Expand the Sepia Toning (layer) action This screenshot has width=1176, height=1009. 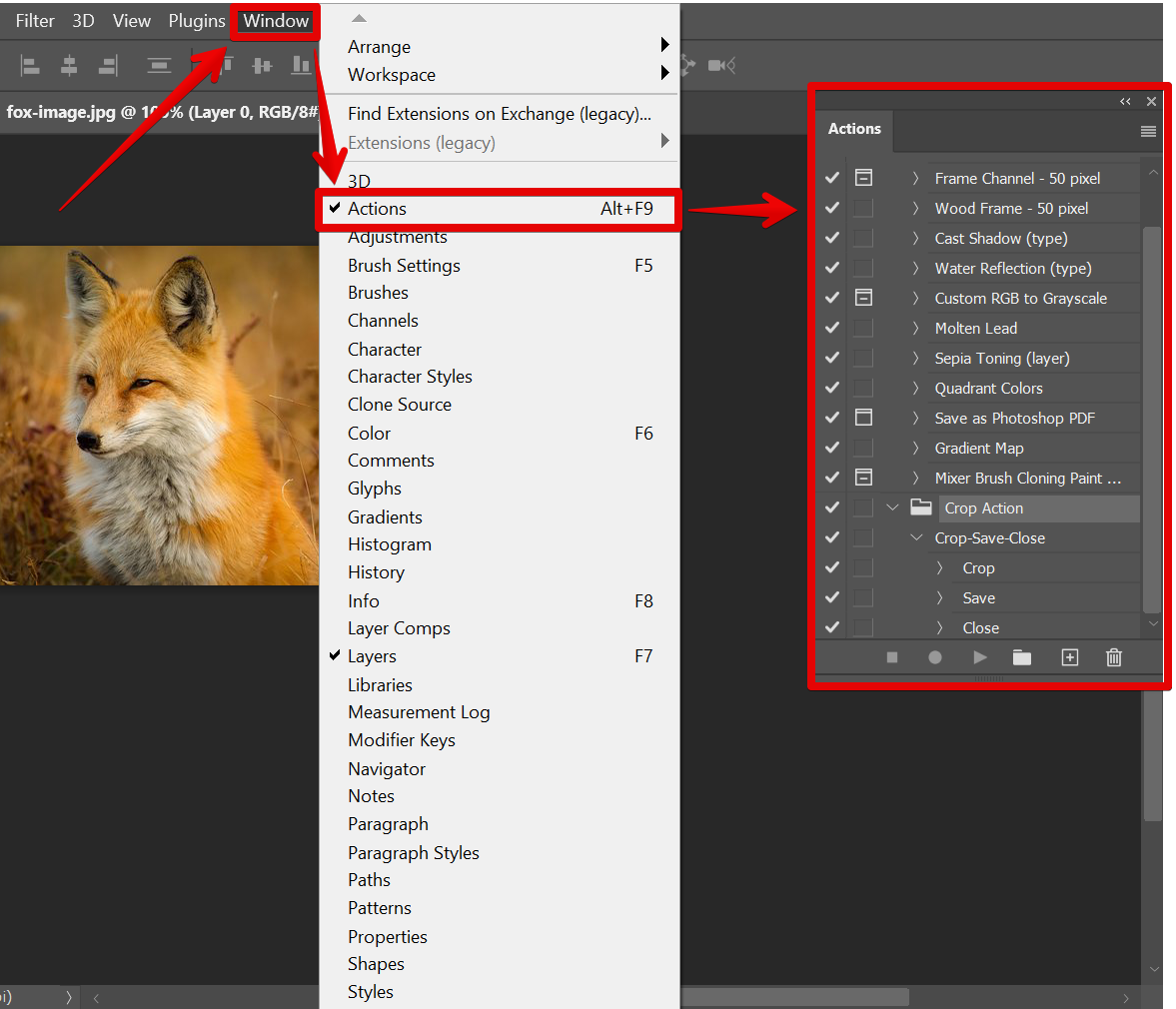coord(915,358)
